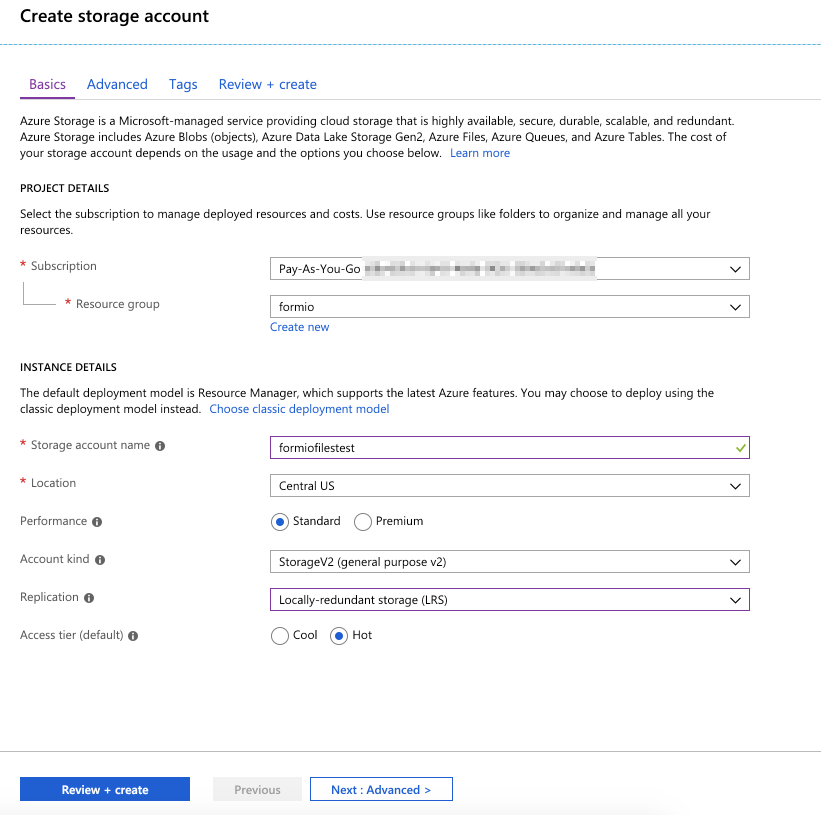This screenshot has width=821, height=815.
Task: Choose Hot access tier
Action: [339, 636]
